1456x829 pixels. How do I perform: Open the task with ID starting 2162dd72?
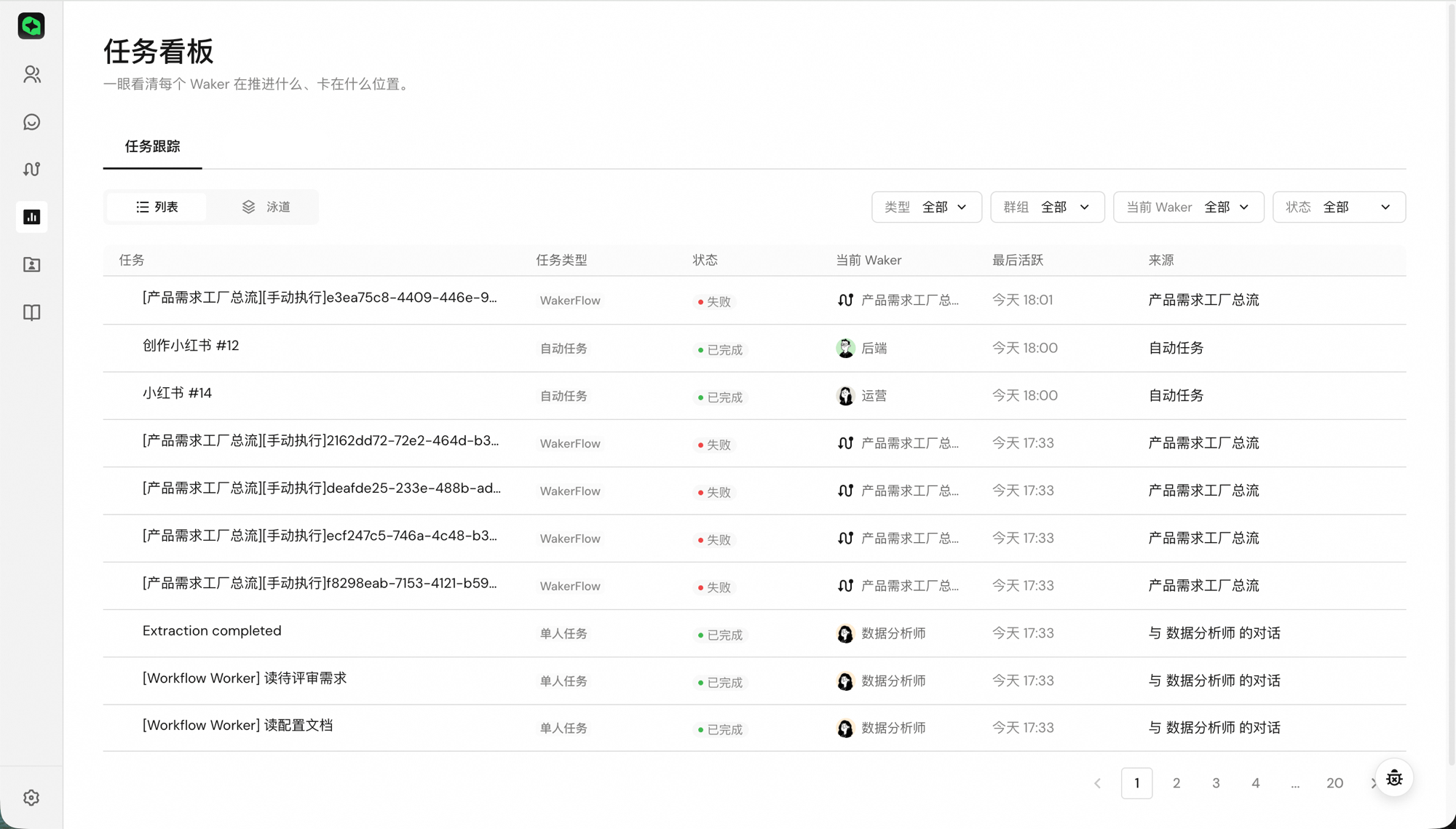(x=321, y=441)
